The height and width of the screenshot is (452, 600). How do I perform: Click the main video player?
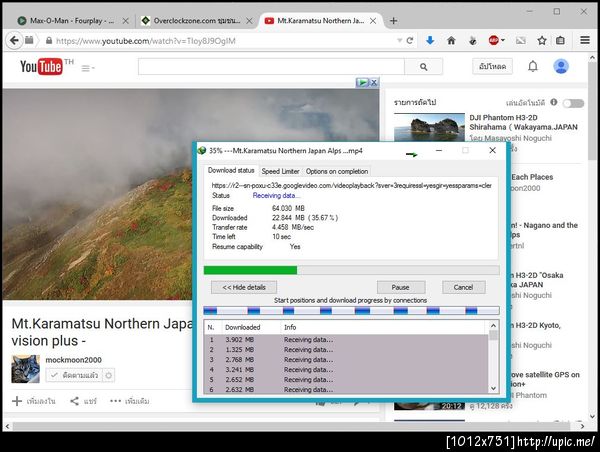pos(191,194)
